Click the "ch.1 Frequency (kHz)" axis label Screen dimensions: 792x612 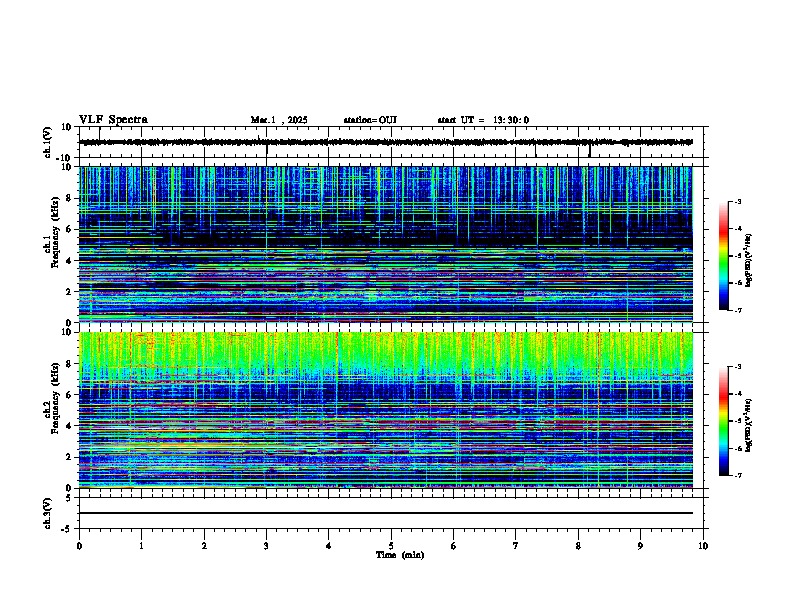(51, 232)
